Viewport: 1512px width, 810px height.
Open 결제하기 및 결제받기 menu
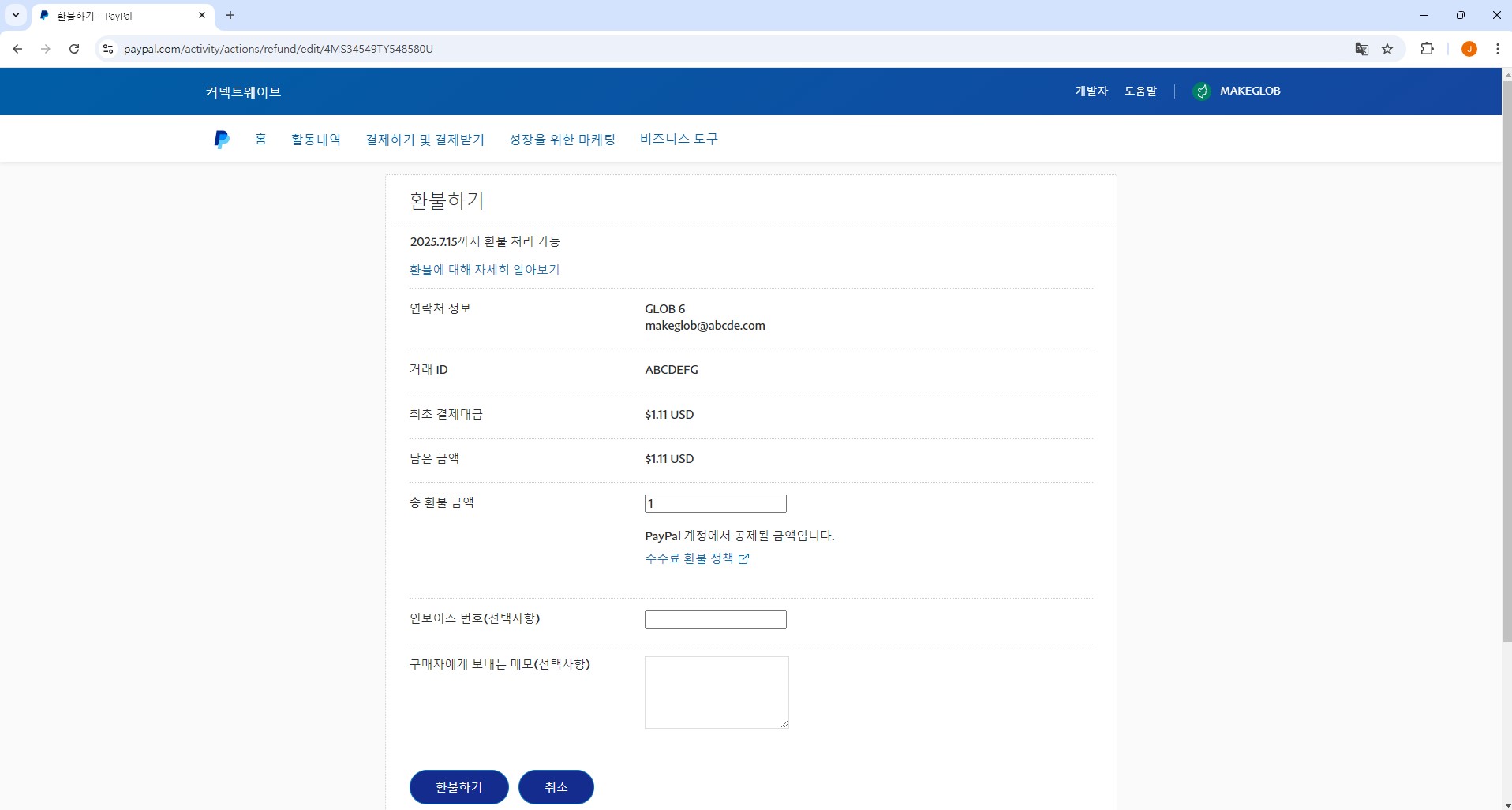425,140
